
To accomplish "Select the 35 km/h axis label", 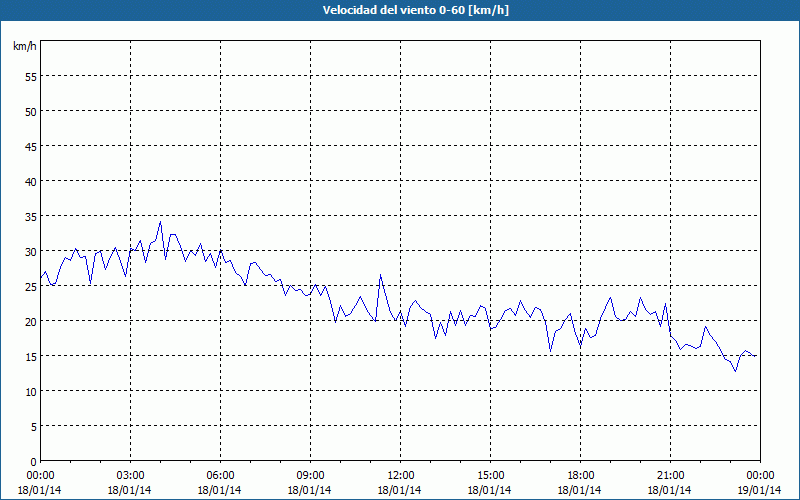I will tap(31, 216).
